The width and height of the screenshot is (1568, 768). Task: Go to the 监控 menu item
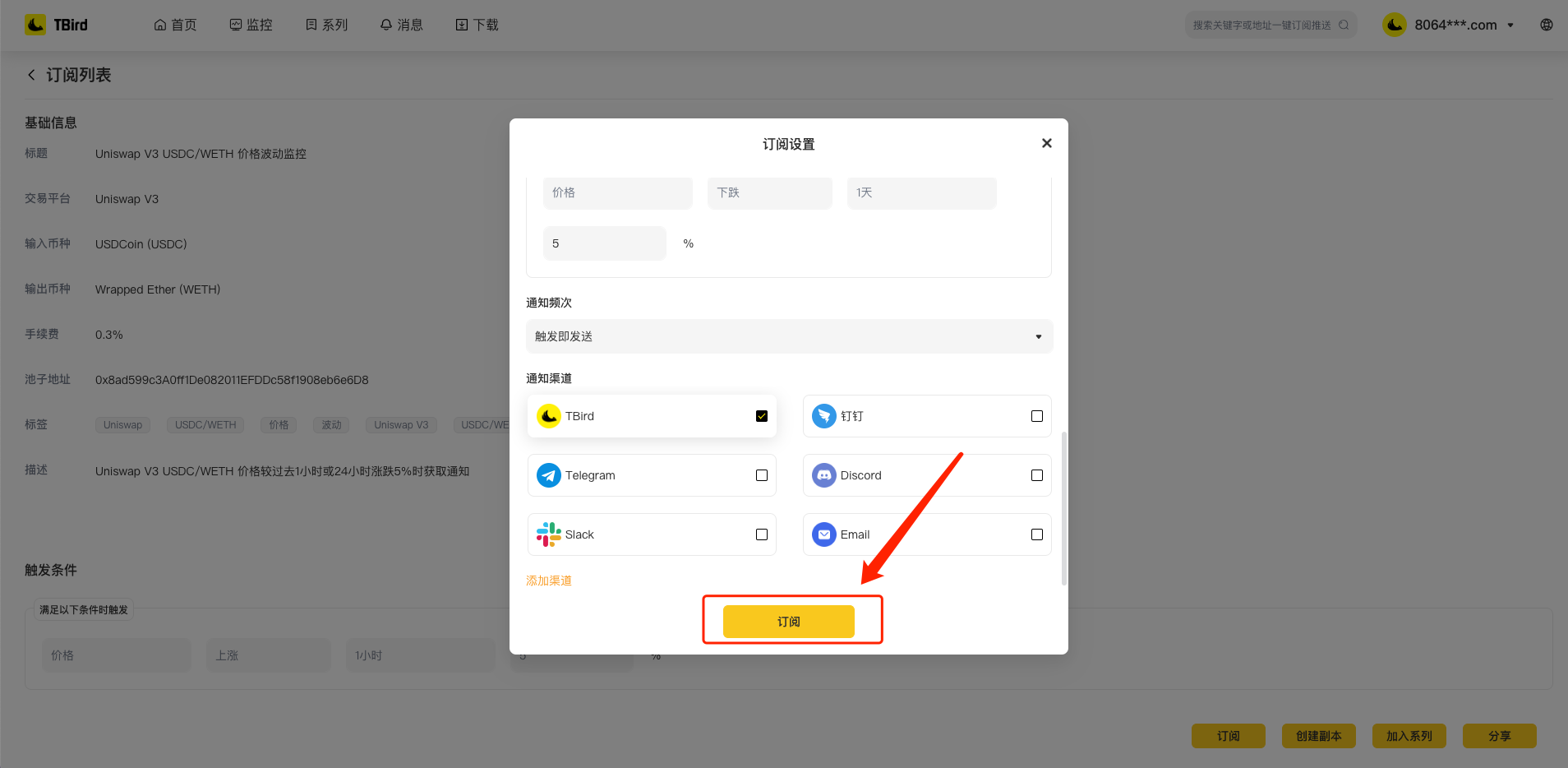point(251,25)
